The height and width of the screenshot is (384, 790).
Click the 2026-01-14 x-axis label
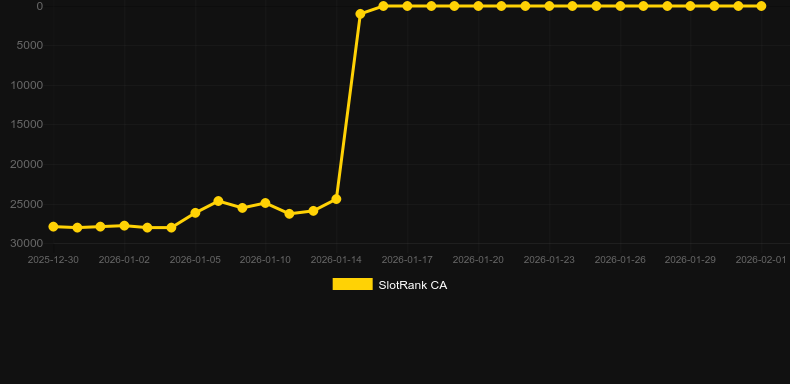point(336,260)
